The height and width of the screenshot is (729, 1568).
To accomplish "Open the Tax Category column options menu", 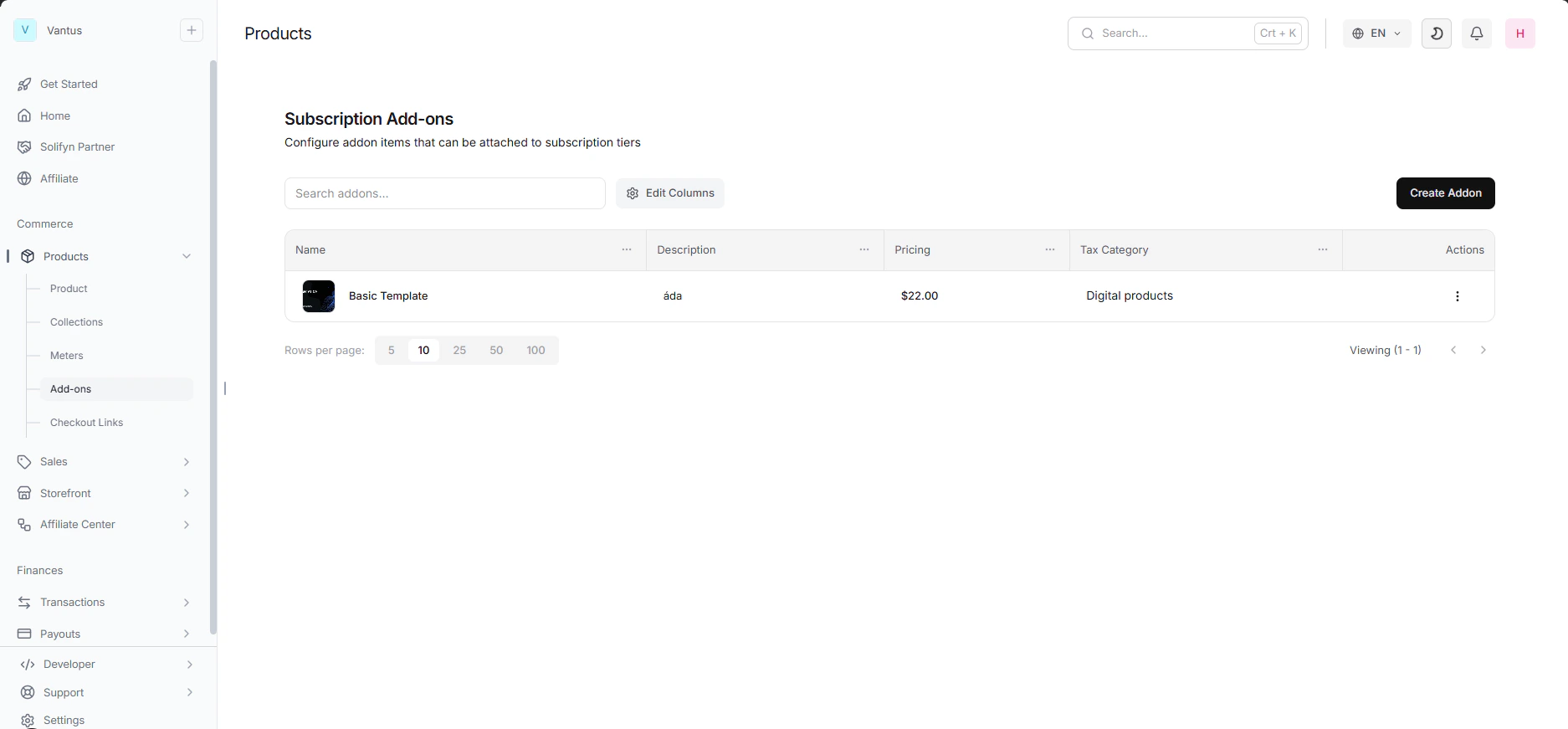I will (x=1323, y=250).
